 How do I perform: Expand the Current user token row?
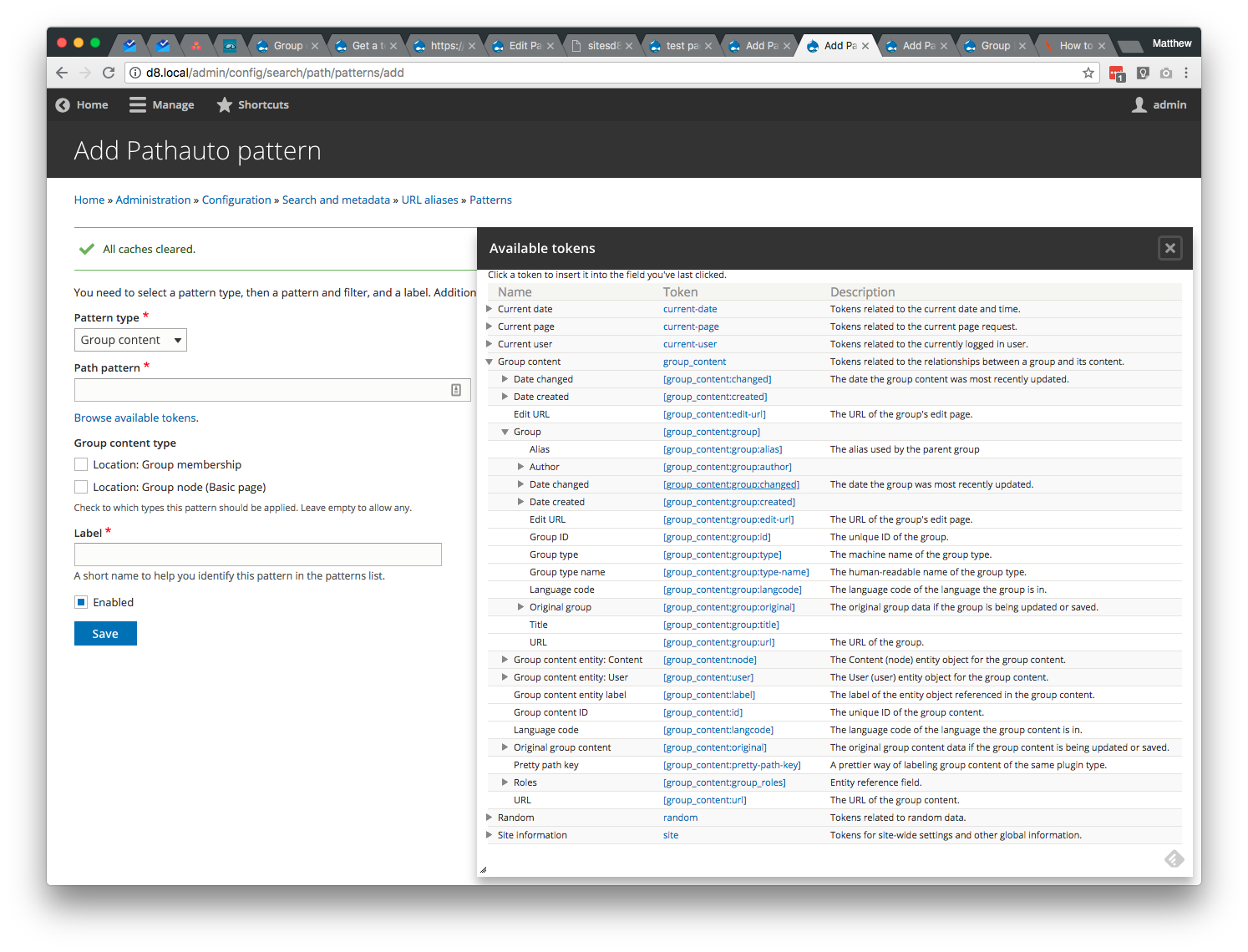(x=489, y=343)
